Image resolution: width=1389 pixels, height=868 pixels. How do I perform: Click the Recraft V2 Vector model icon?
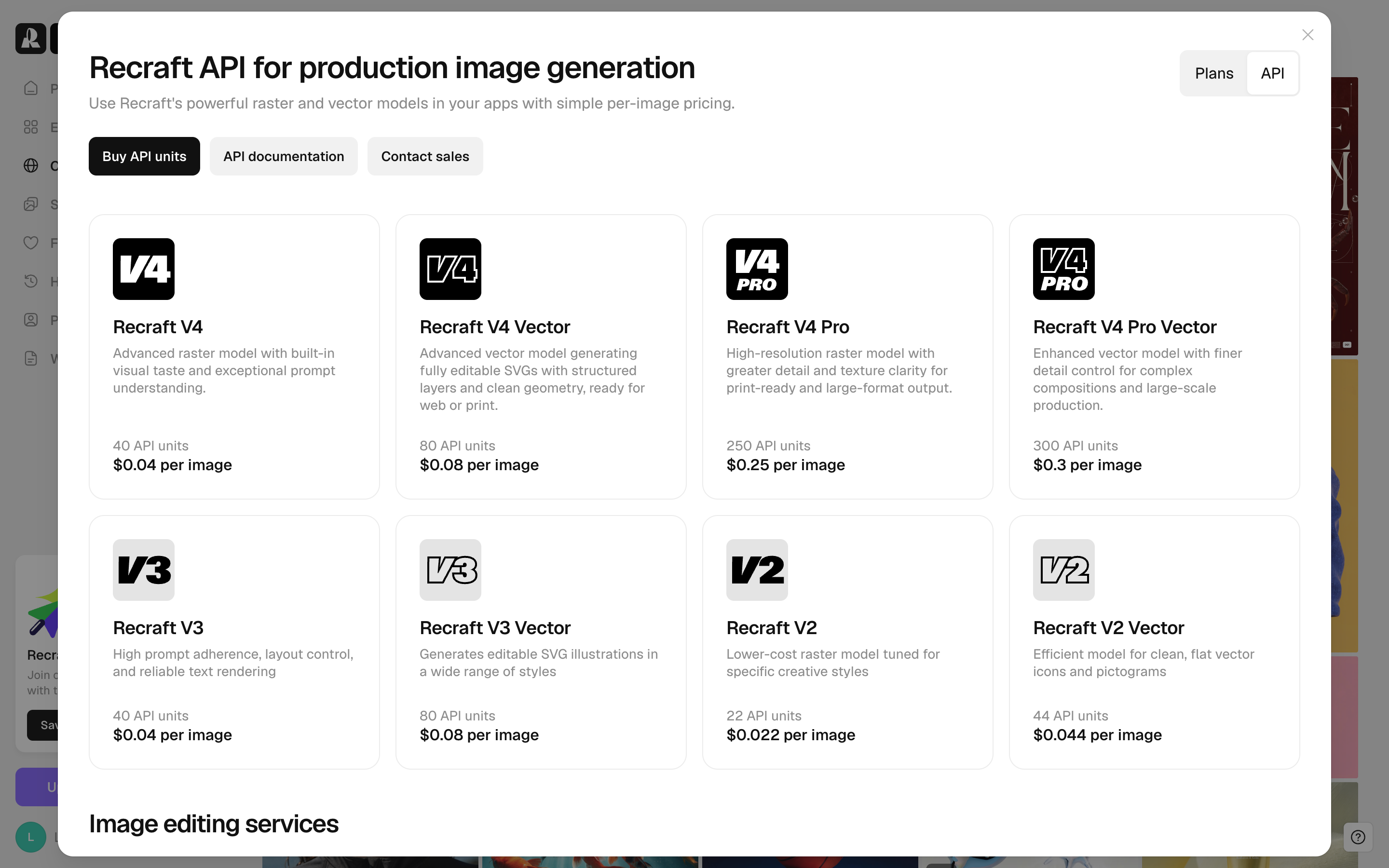click(x=1063, y=570)
